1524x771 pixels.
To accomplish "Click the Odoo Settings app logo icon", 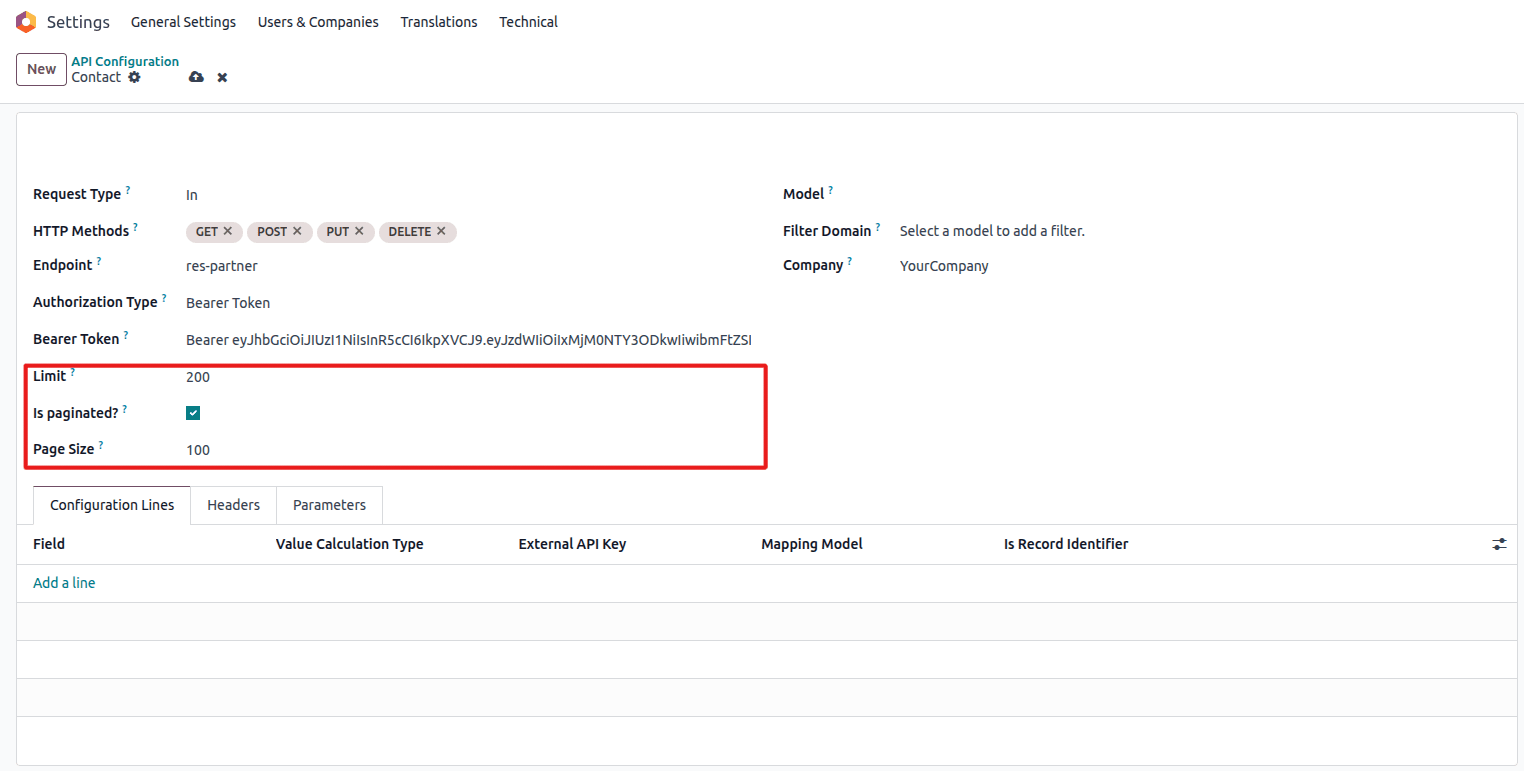I will pyautogui.click(x=26, y=22).
